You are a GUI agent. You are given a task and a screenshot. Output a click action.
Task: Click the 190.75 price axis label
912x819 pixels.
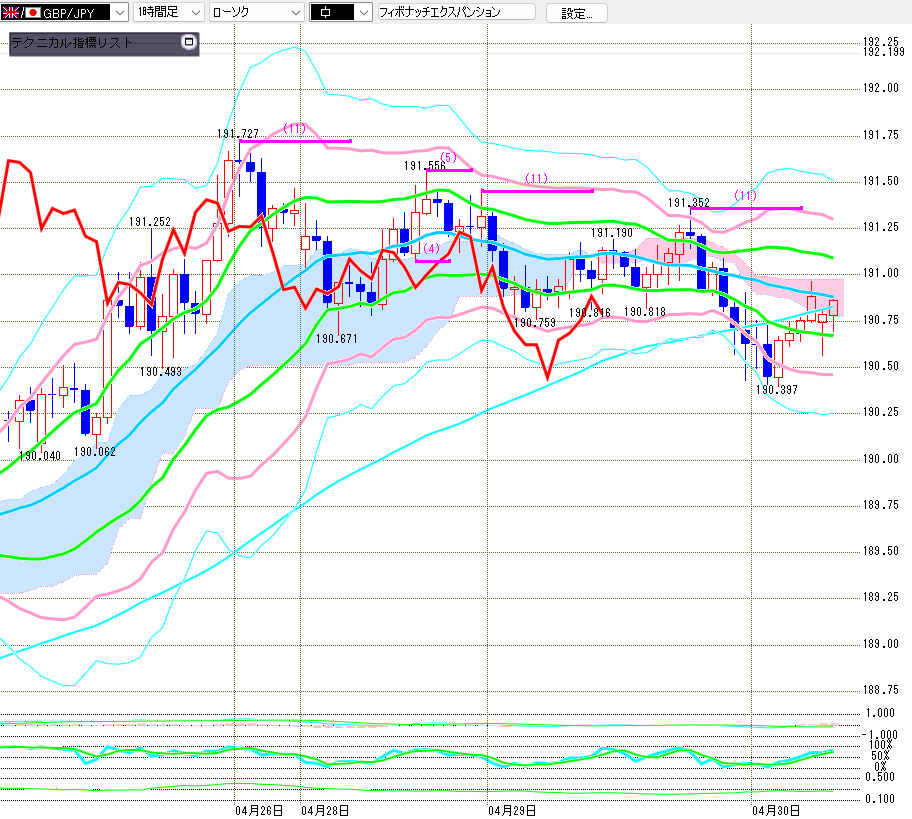[x=881, y=320]
